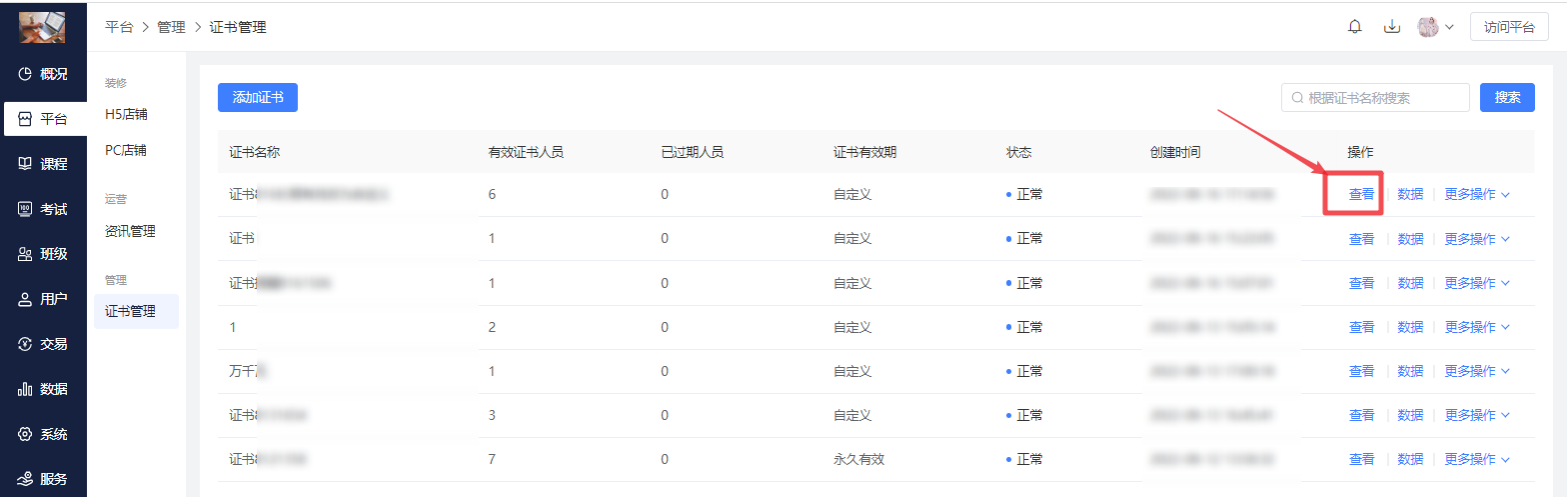Click the 证书有效期 column header
This screenshot has height=497, width=1568.
[x=864, y=152]
